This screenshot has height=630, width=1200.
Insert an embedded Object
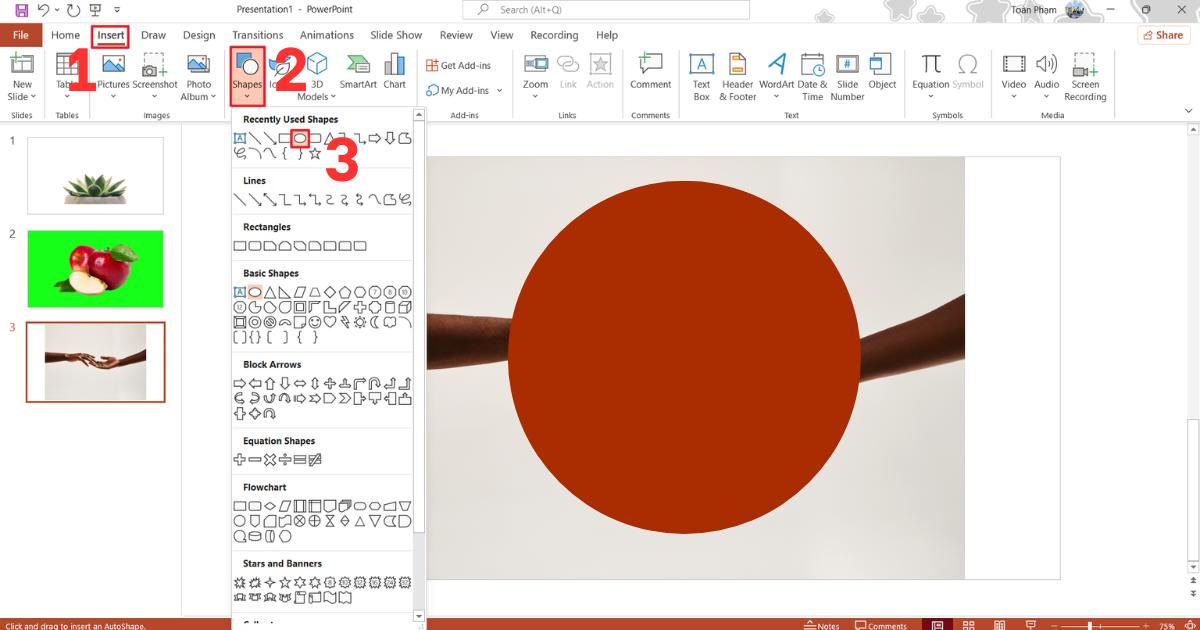tap(882, 71)
